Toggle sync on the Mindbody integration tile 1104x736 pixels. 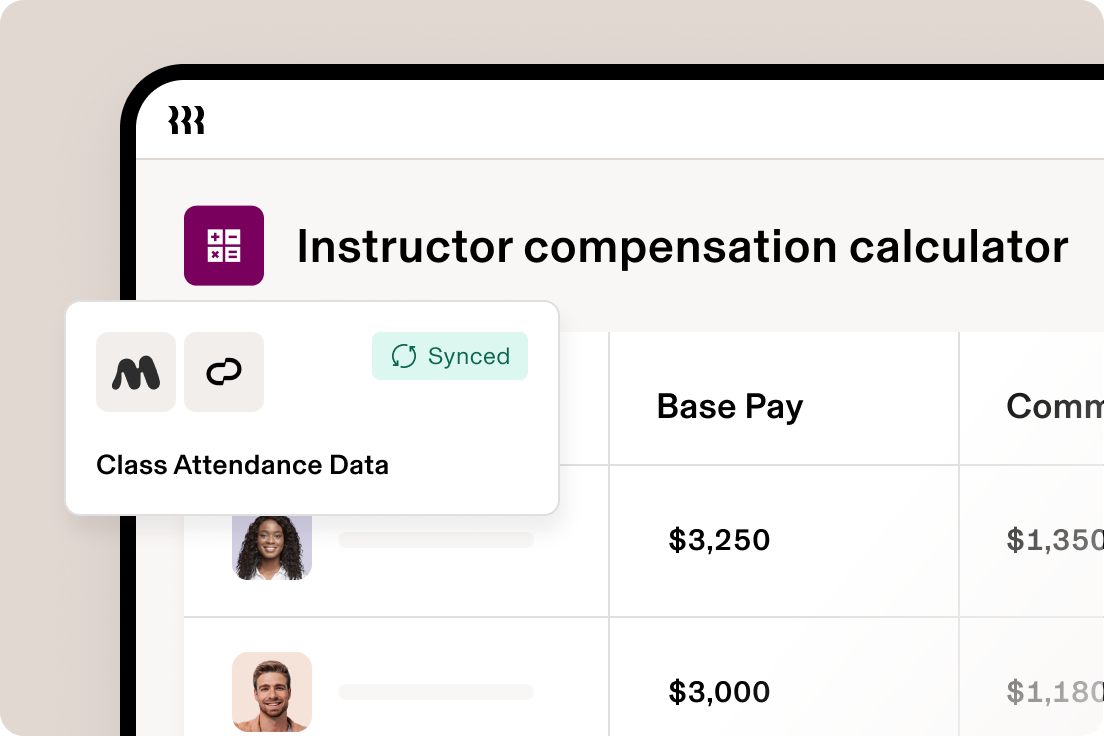136,372
